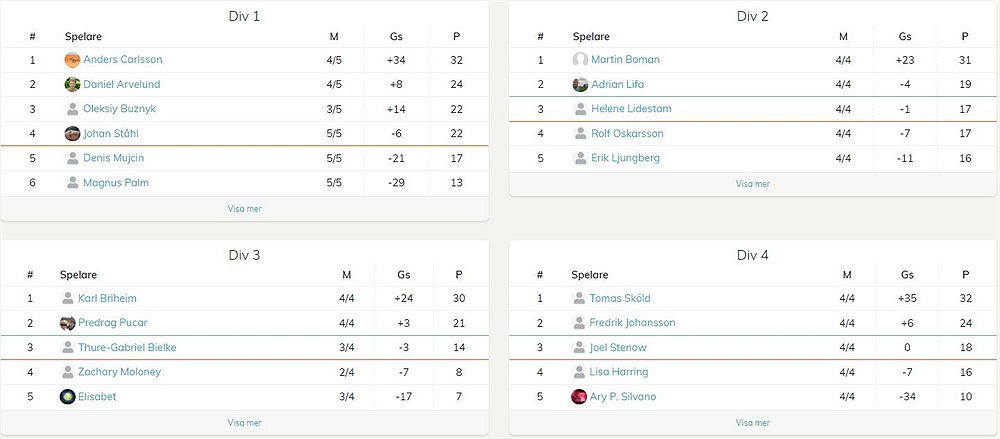Viewport: 1000px width, 439px height.
Task: Open Thure-Gabriel Bielke's profile
Action: pos(127,348)
